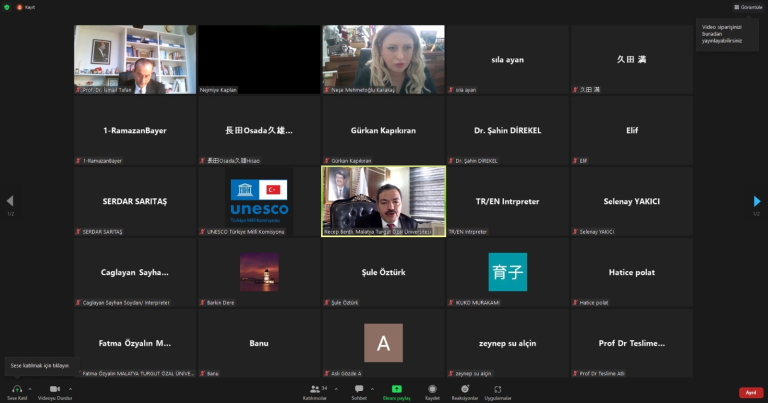Open the Katılımcılar participants panel
The height and width of the screenshot is (403, 768).
(316, 388)
